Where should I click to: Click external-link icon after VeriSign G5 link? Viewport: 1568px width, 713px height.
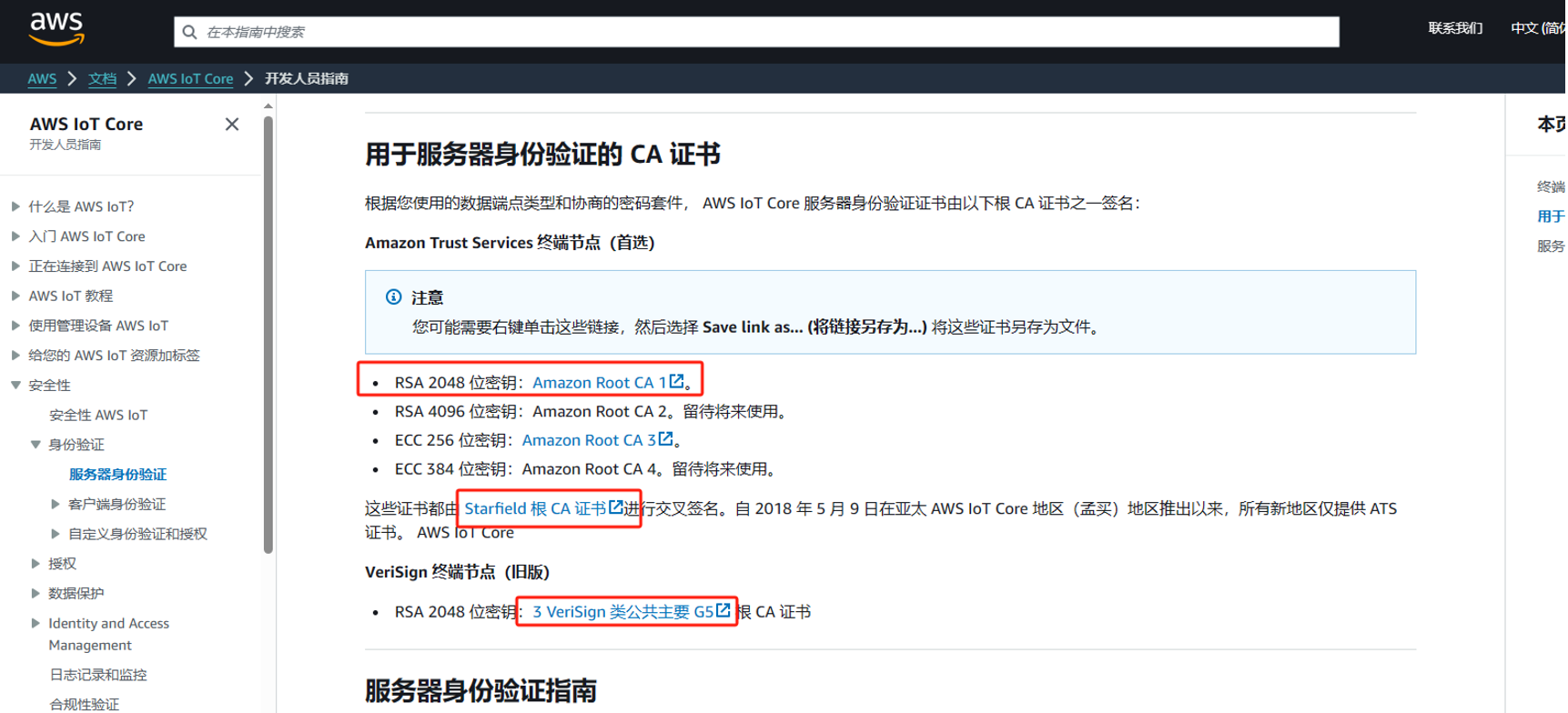[x=723, y=610]
